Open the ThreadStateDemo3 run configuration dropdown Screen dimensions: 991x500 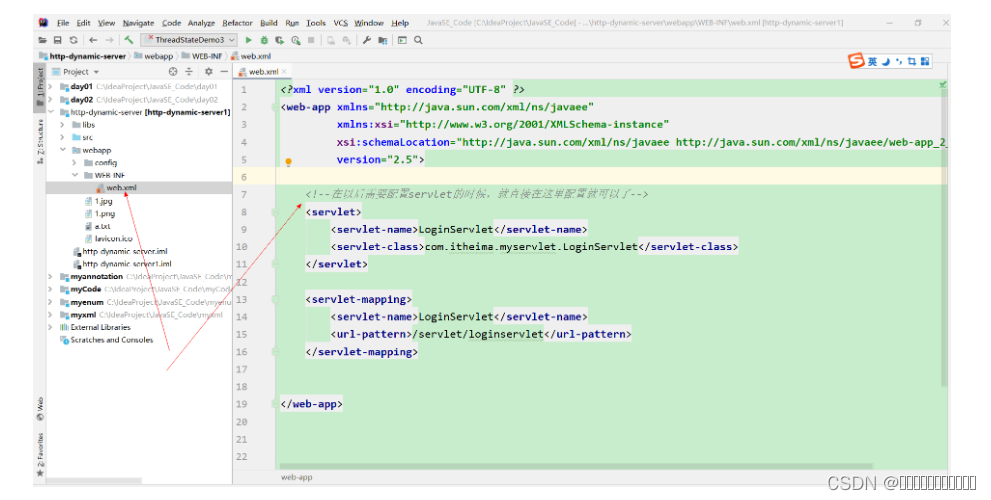click(190, 40)
